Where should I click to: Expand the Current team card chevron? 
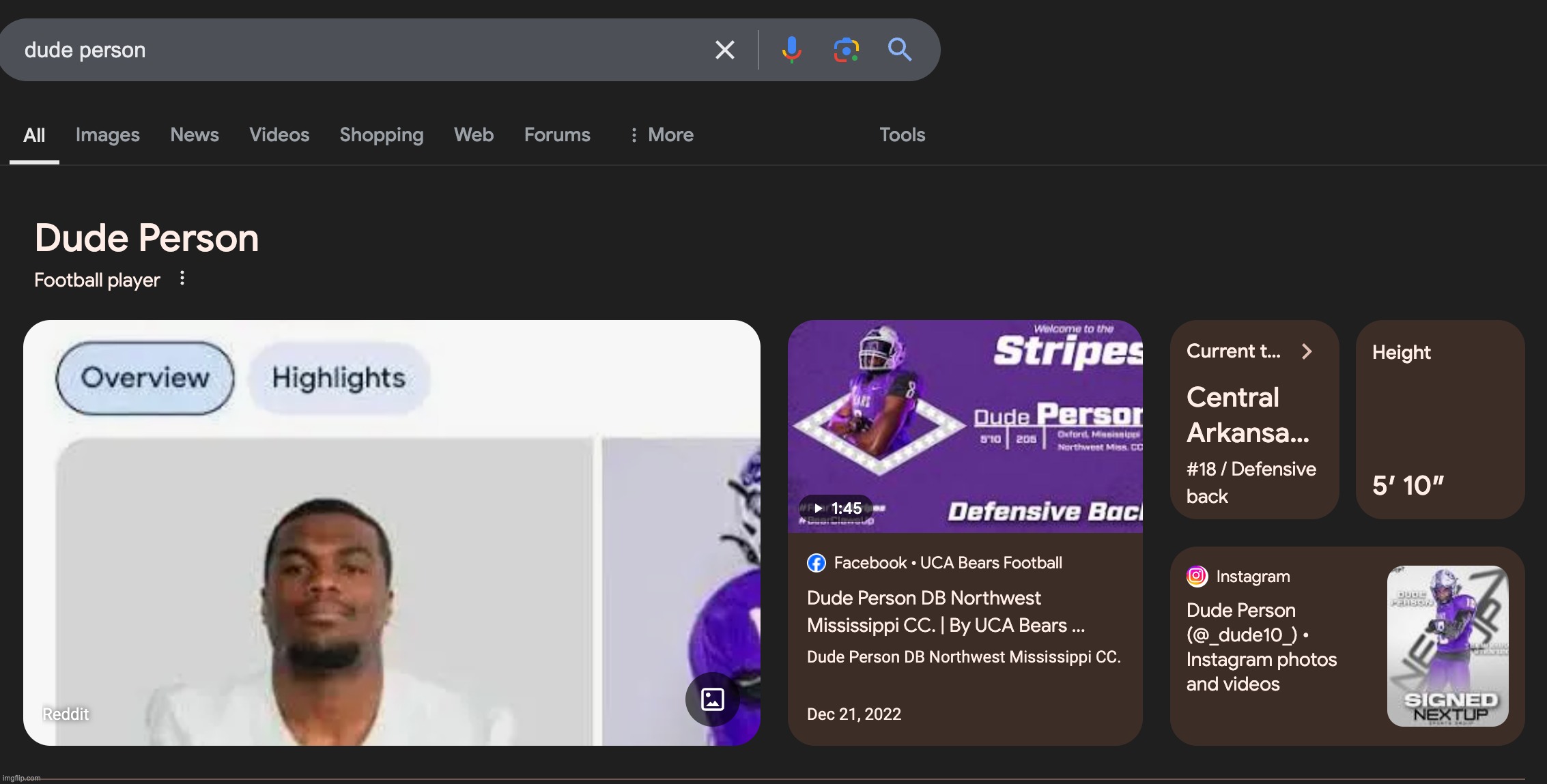1307,351
